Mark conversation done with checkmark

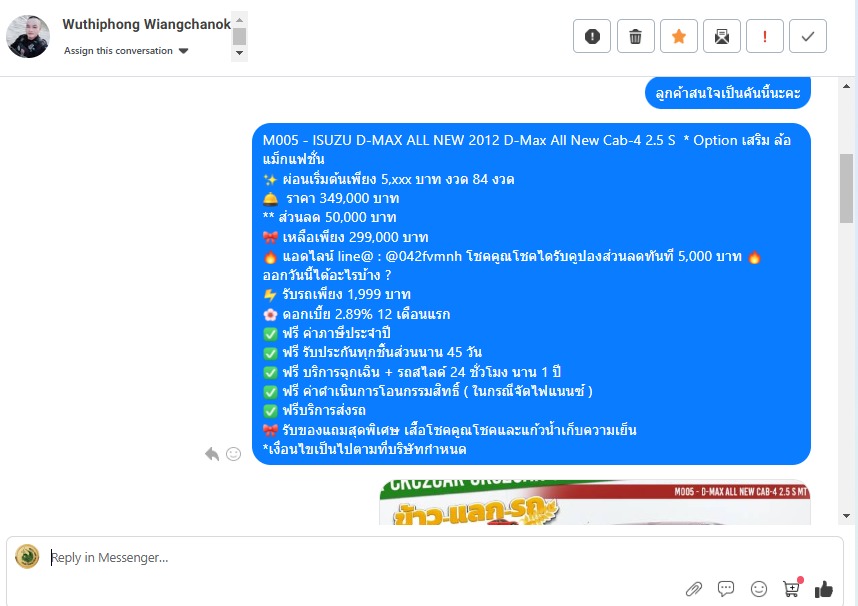tap(808, 36)
